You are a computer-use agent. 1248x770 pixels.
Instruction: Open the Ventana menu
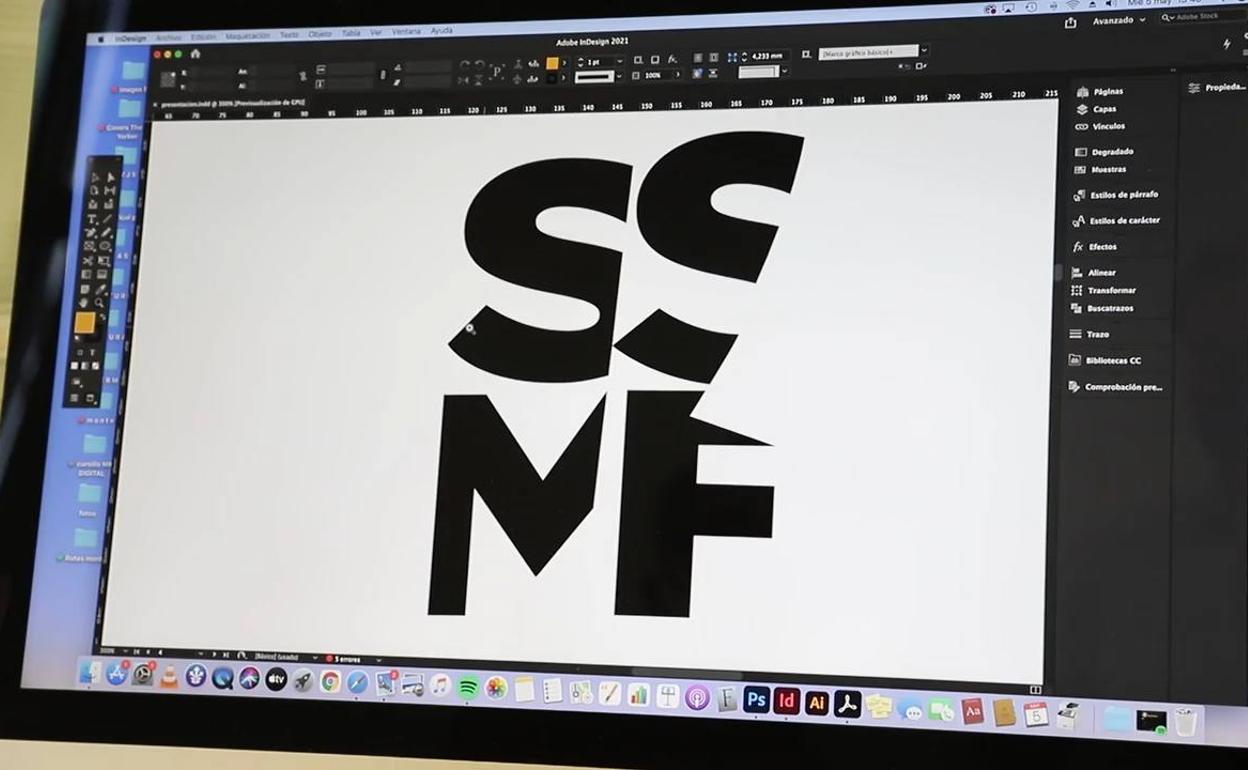point(406,32)
